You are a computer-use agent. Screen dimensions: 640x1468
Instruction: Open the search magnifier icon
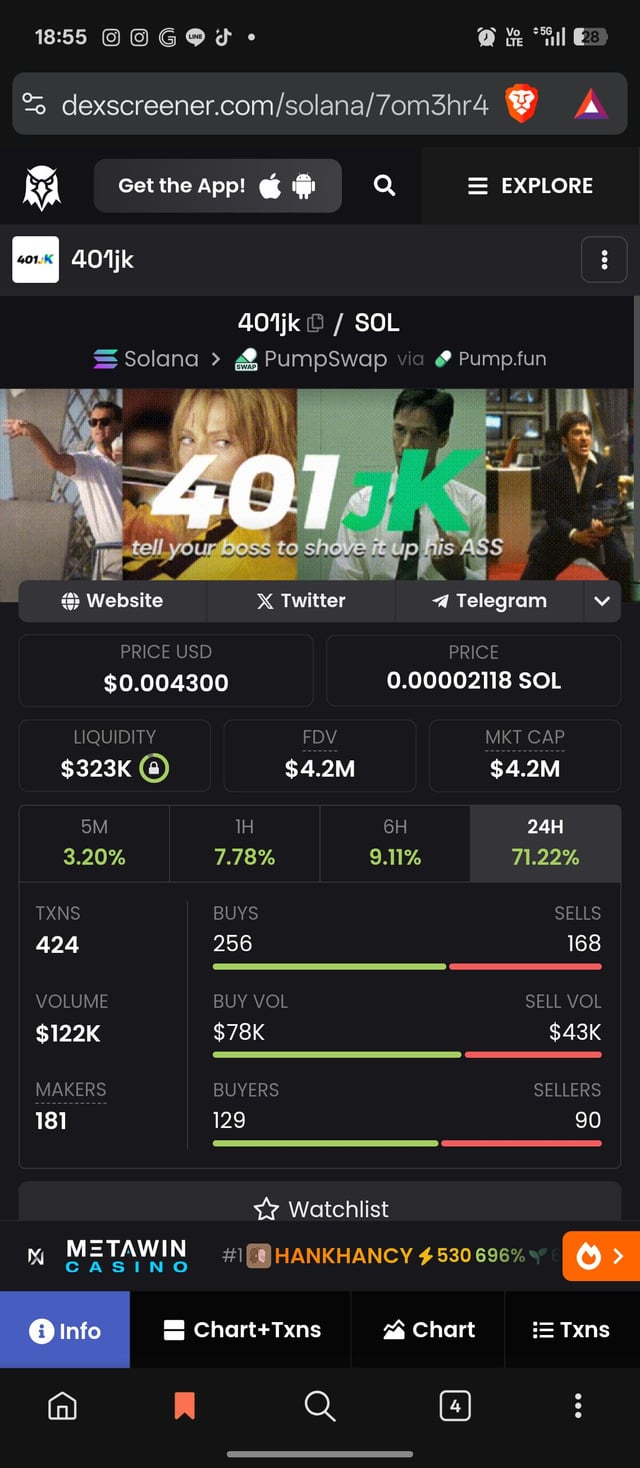pyautogui.click(x=384, y=185)
